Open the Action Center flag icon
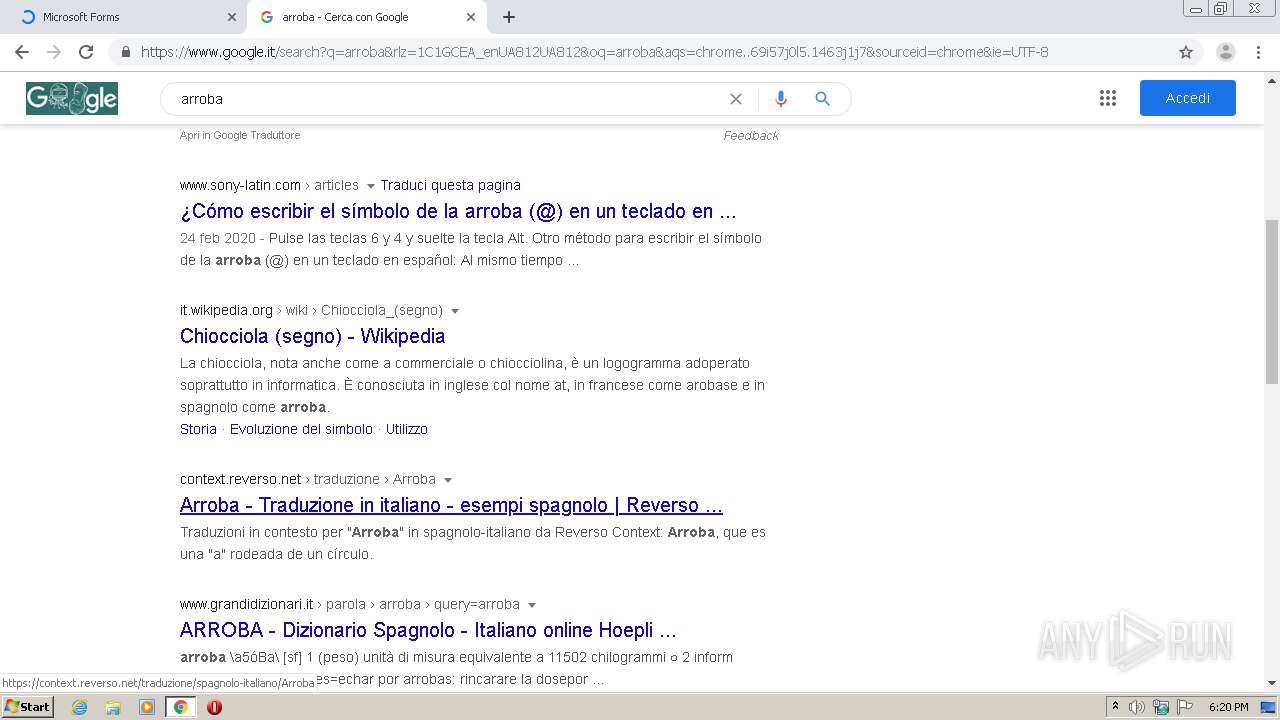This screenshot has height=720, width=1280. [x=1185, y=707]
